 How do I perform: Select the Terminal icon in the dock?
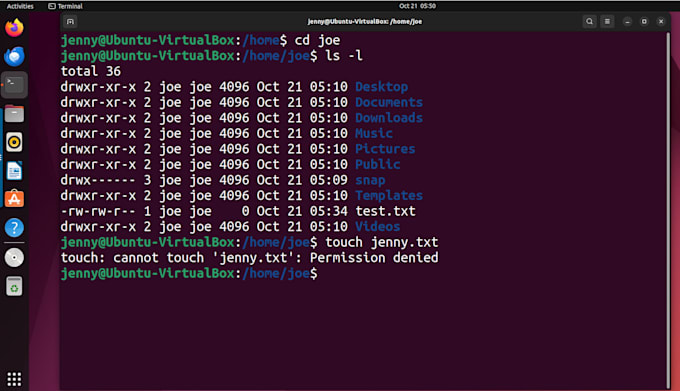pos(14,85)
